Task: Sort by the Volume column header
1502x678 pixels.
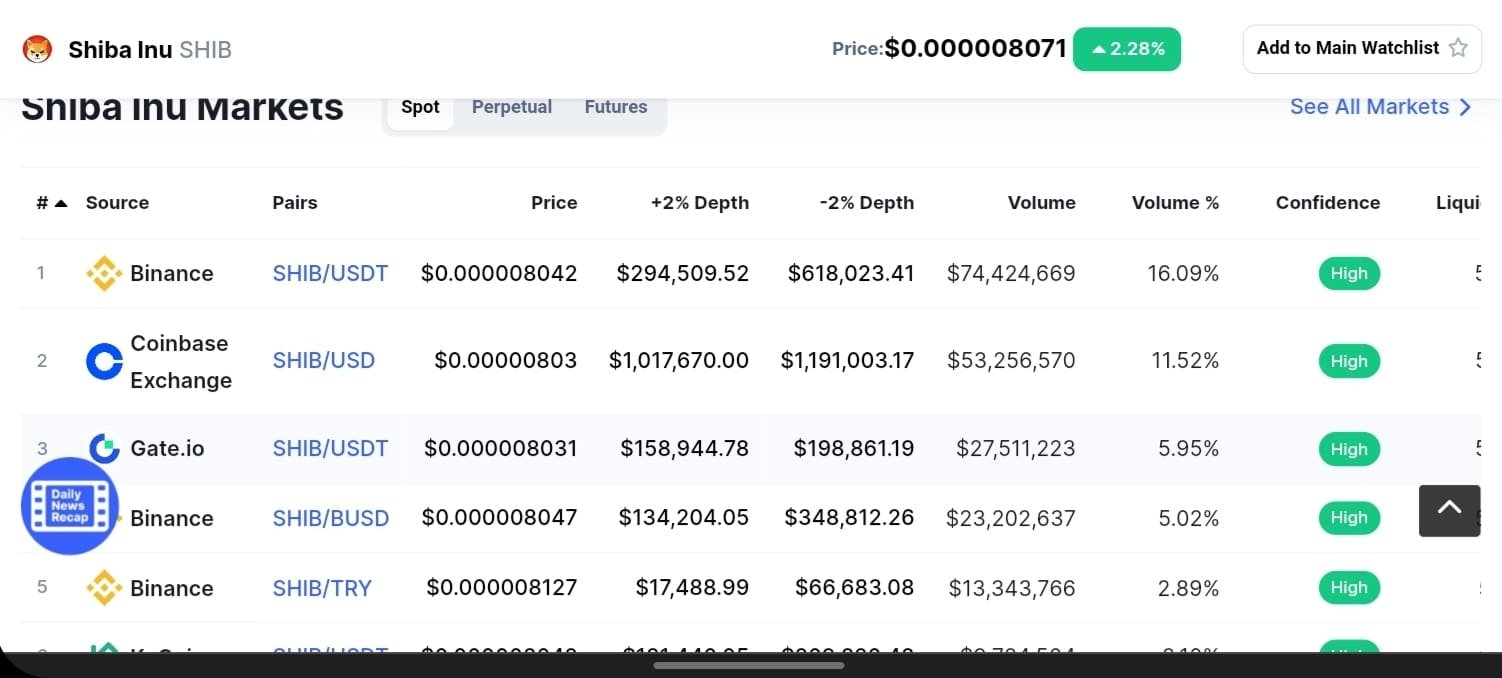Action: coord(1041,203)
